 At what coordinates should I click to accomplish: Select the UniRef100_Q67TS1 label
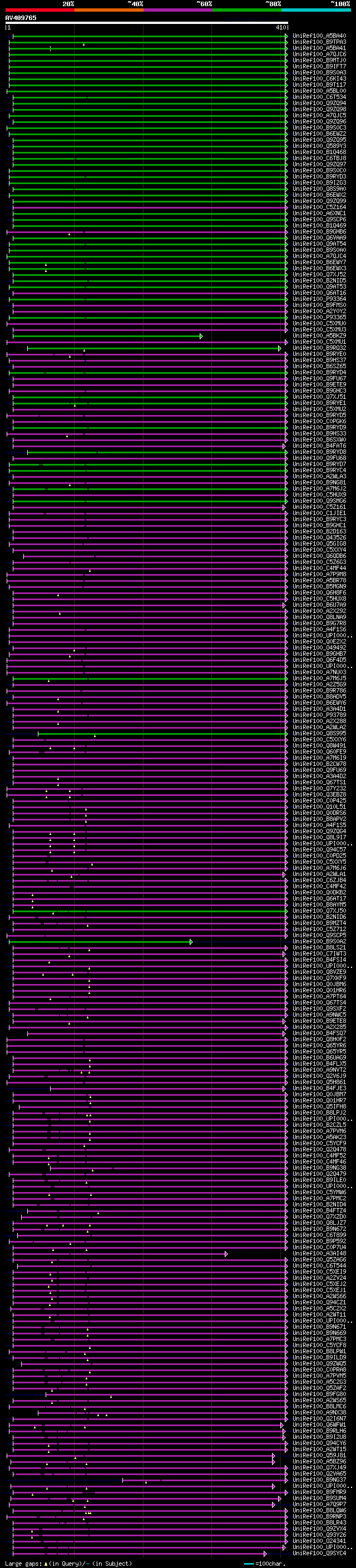(319, 782)
